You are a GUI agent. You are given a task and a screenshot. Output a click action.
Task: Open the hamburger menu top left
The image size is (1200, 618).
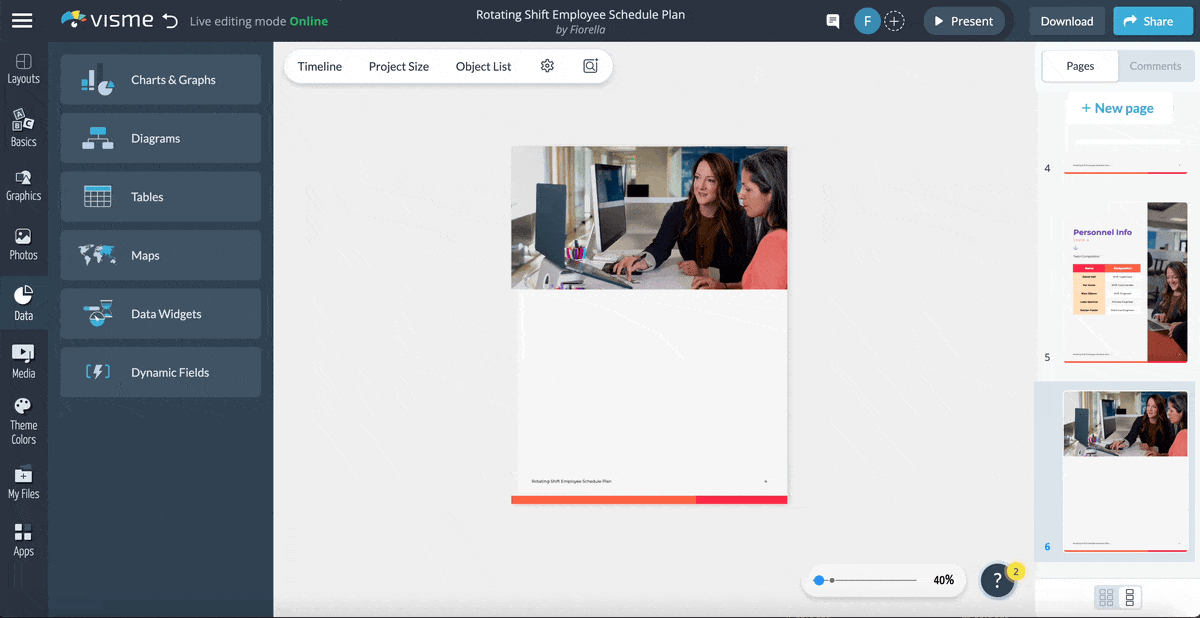pos(22,19)
